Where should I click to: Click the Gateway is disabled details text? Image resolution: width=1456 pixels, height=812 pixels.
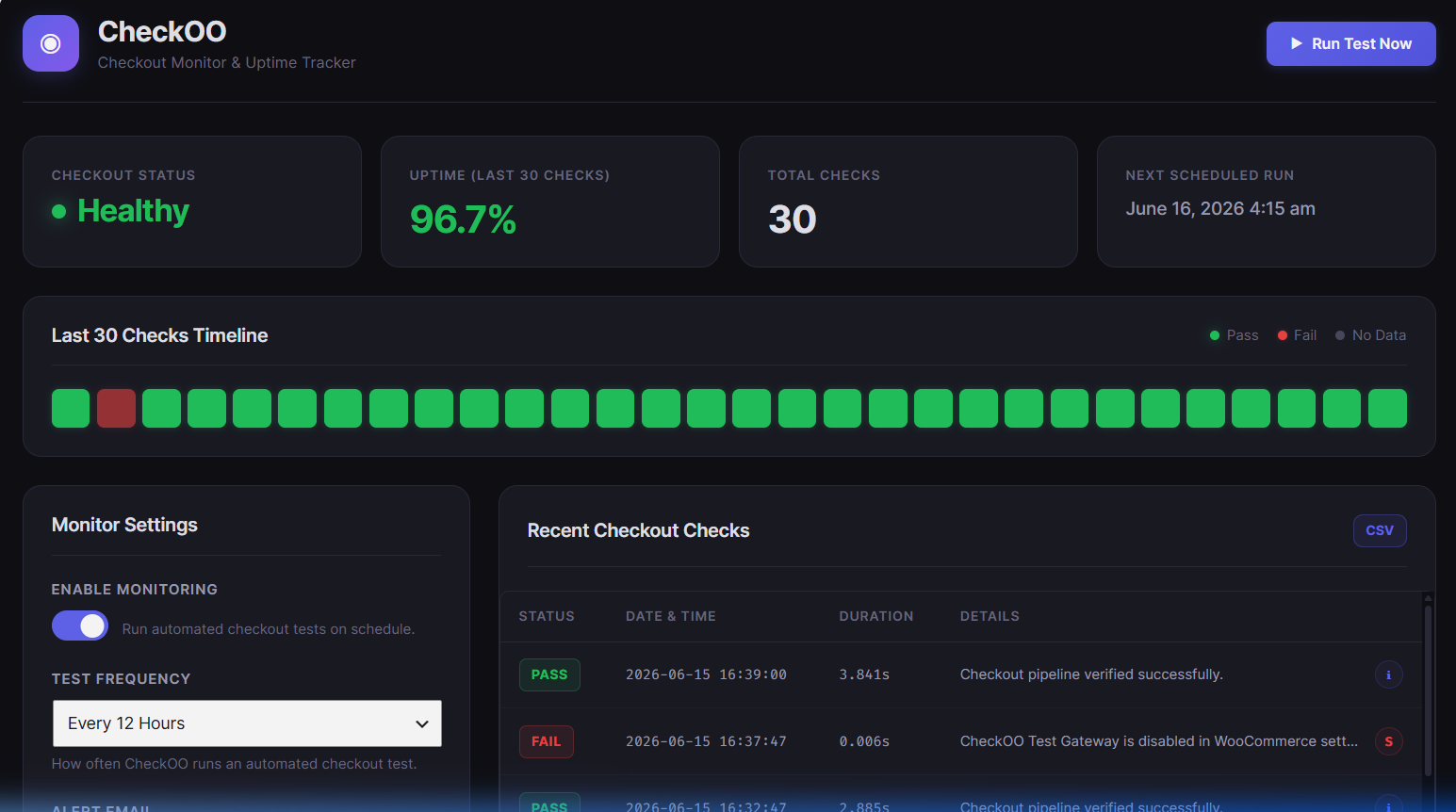click(x=1159, y=741)
